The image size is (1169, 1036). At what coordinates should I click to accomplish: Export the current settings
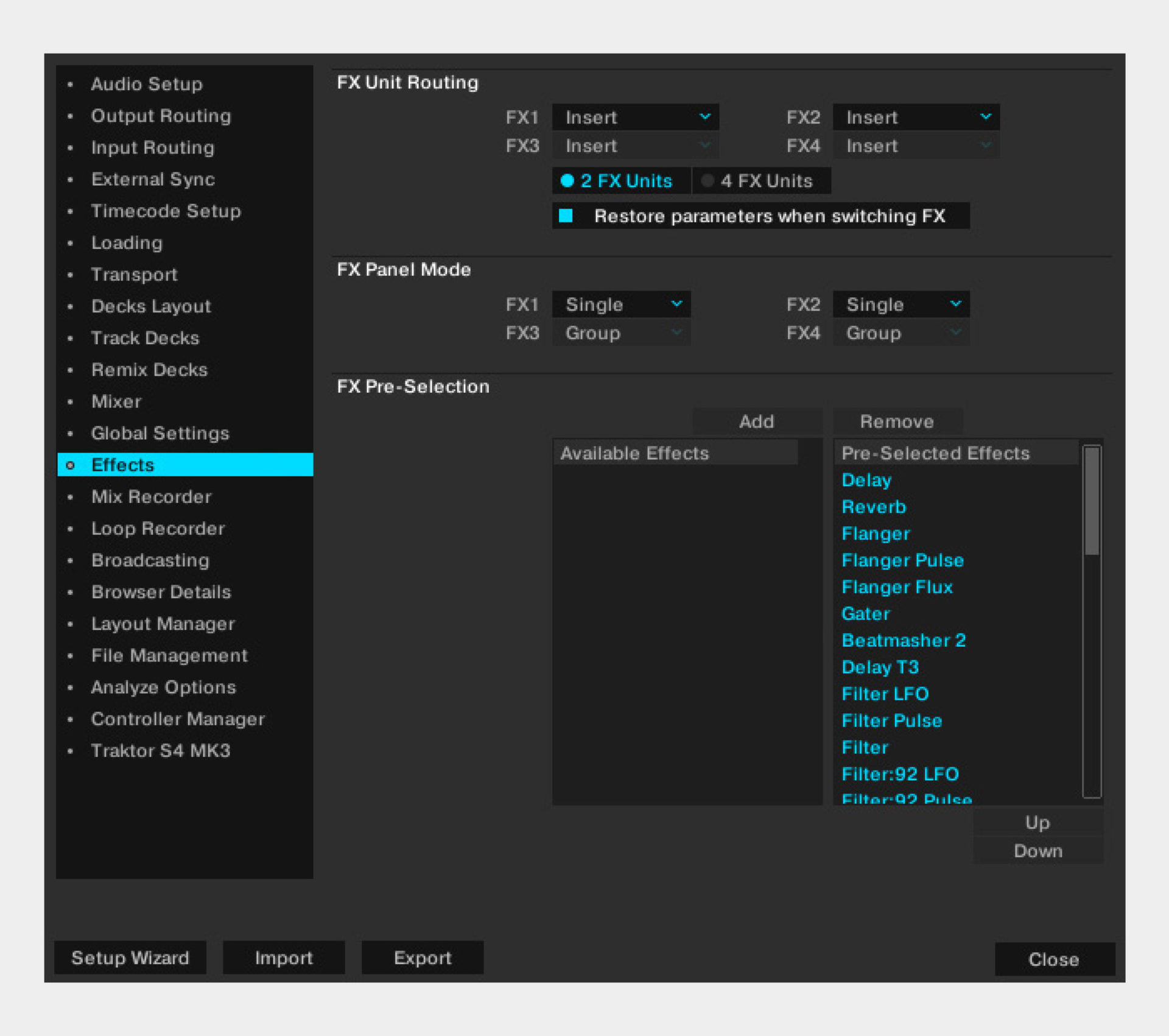point(422,957)
